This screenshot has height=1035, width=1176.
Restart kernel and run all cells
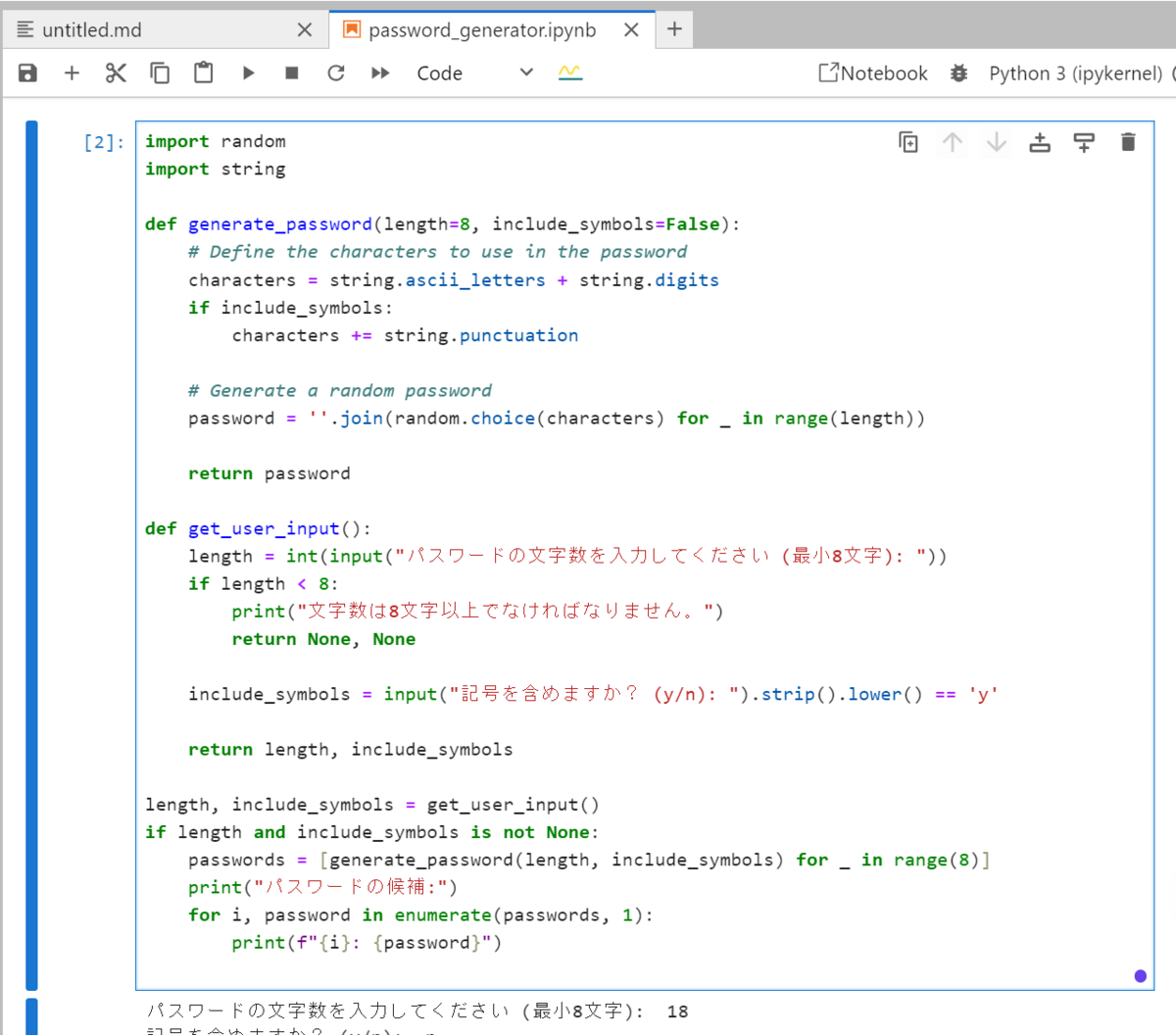[x=380, y=73]
